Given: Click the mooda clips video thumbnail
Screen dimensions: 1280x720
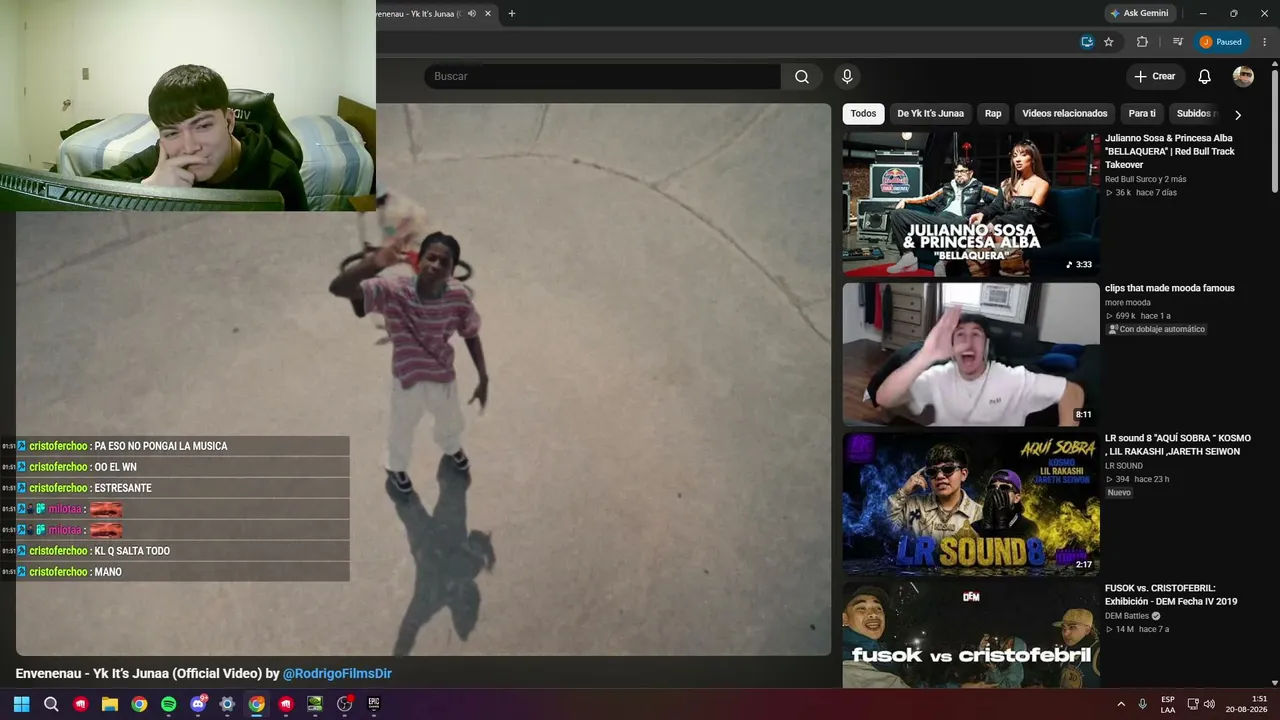Looking at the screenshot, I should [971, 354].
